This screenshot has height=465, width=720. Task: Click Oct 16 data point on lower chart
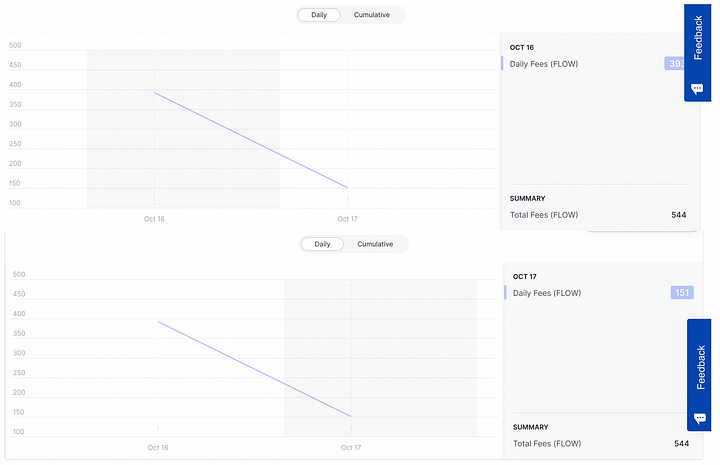(x=158, y=322)
